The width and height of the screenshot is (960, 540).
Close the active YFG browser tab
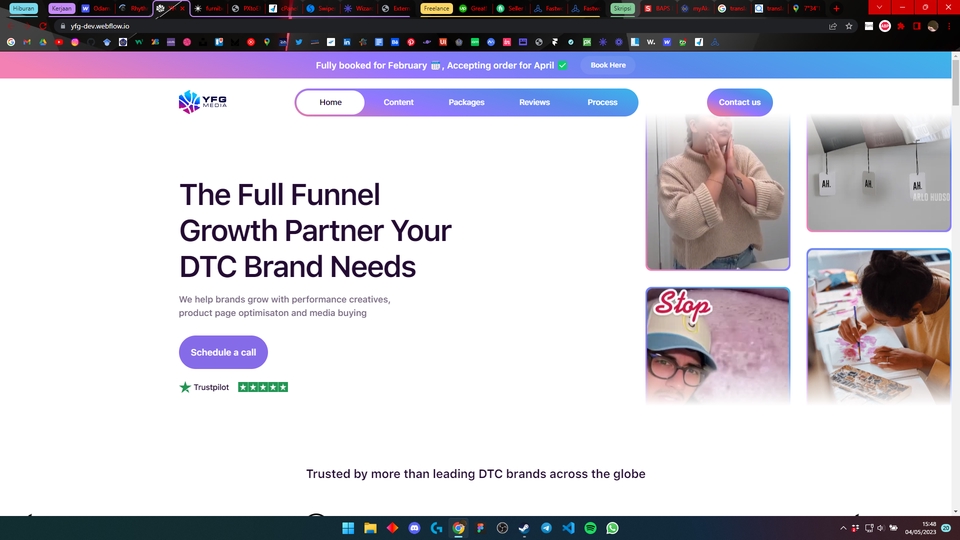click(x=182, y=9)
